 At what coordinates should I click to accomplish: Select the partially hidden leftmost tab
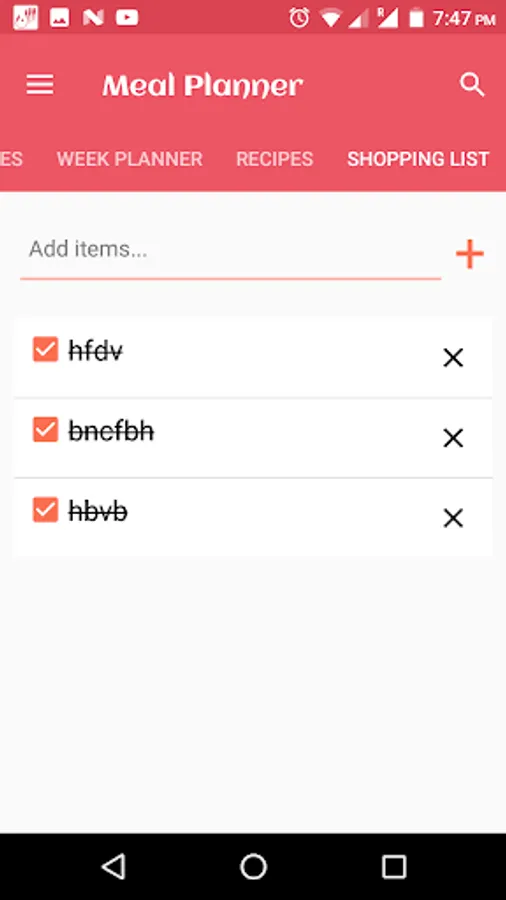click(x=11, y=159)
